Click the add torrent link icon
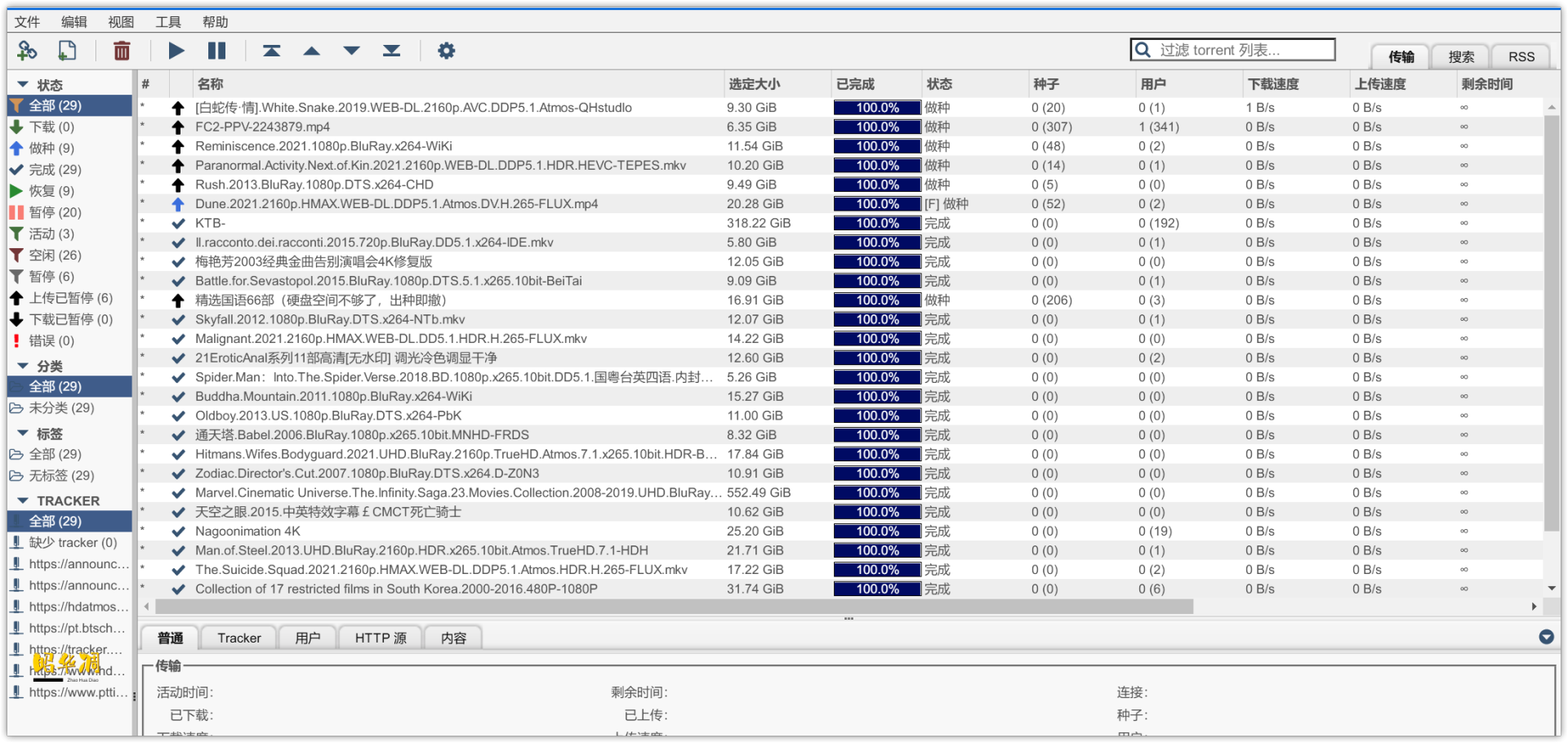This screenshot has width=1568, height=743. (27, 51)
